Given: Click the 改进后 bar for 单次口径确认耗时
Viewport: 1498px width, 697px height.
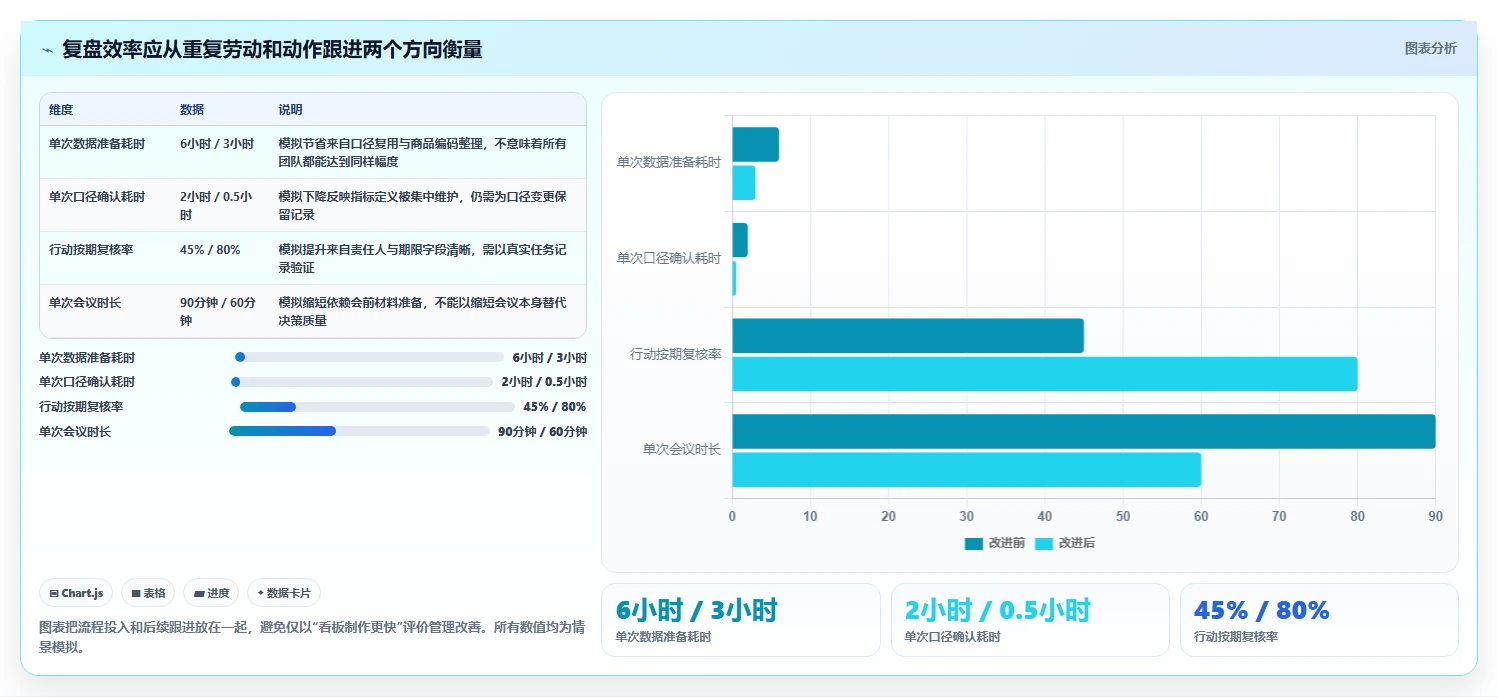Looking at the screenshot, I should pyautogui.click(x=734, y=278).
